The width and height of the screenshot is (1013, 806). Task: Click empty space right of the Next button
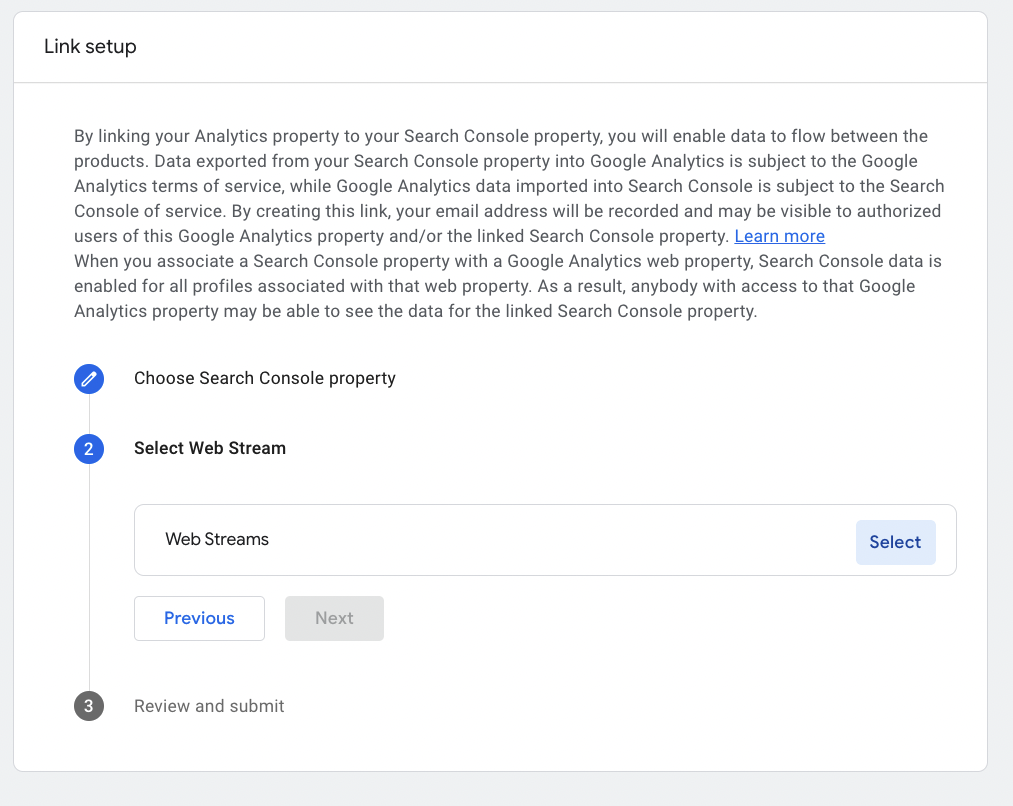pos(650,619)
